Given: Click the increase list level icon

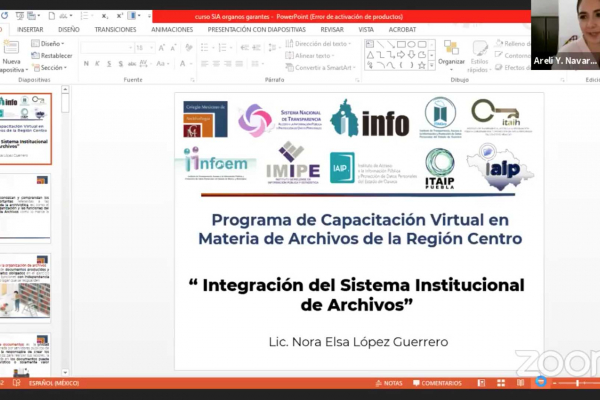Looking at the screenshot, I should (x=256, y=47).
